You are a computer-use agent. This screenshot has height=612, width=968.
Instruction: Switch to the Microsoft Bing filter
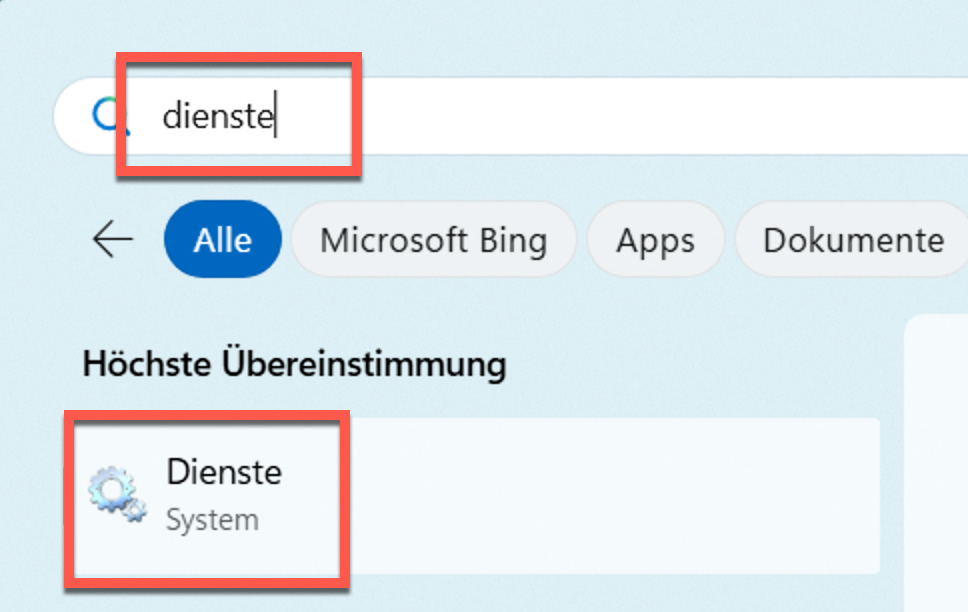(x=433, y=240)
